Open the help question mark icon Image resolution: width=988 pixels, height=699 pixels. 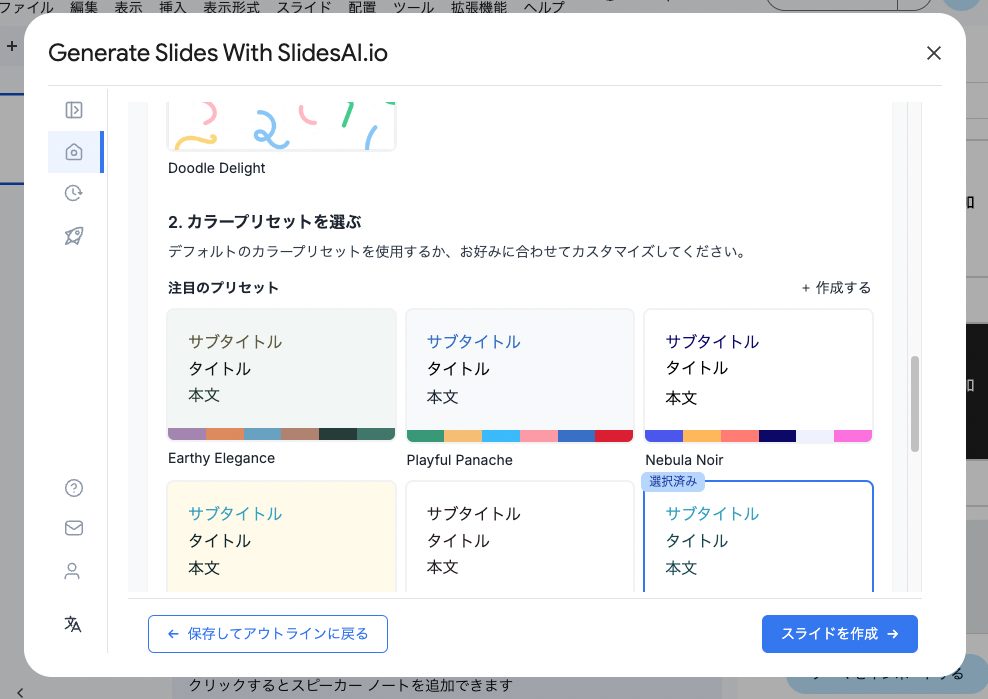73,488
